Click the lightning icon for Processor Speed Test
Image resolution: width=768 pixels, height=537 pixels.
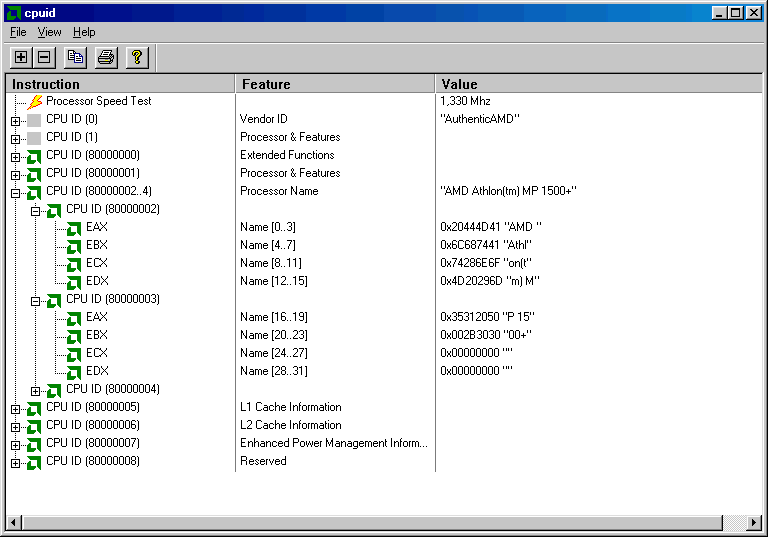coord(34,101)
